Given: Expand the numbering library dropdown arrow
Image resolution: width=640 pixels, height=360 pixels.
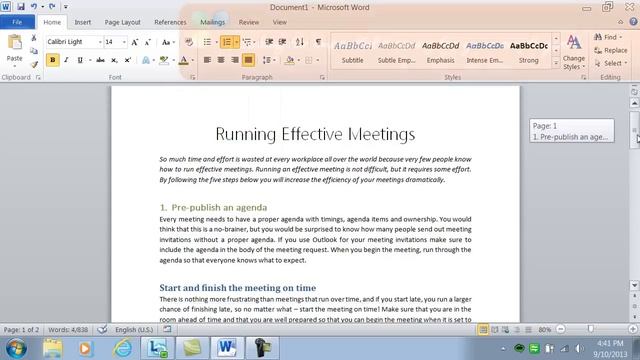Looking at the screenshot, I should click(236, 42).
